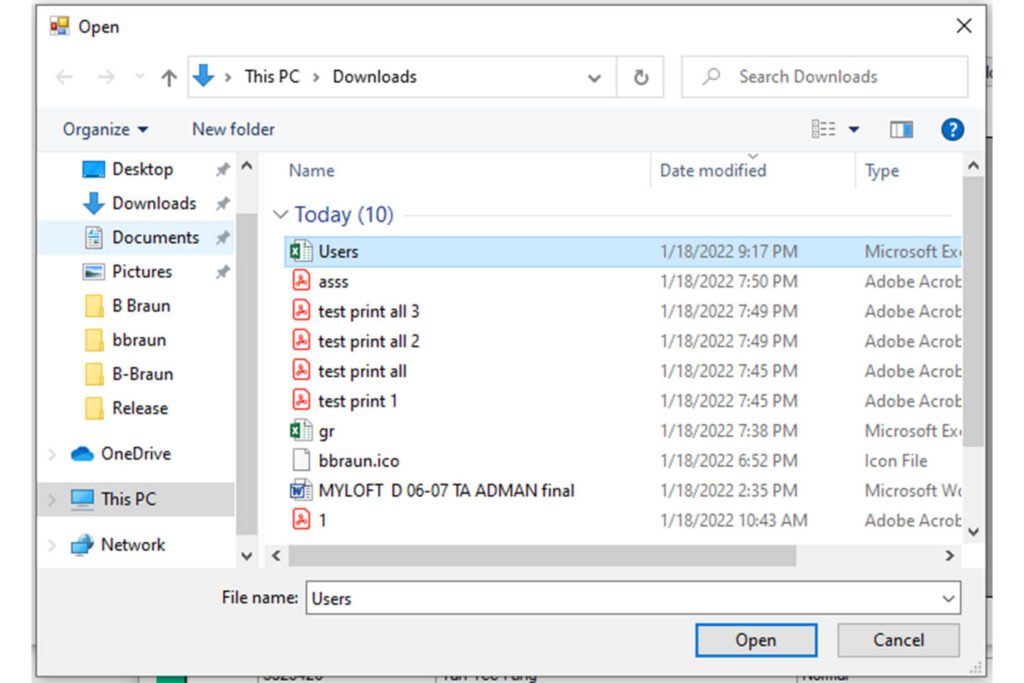Select the test print all 3 PDF
The image size is (1024, 683).
tap(368, 312)
